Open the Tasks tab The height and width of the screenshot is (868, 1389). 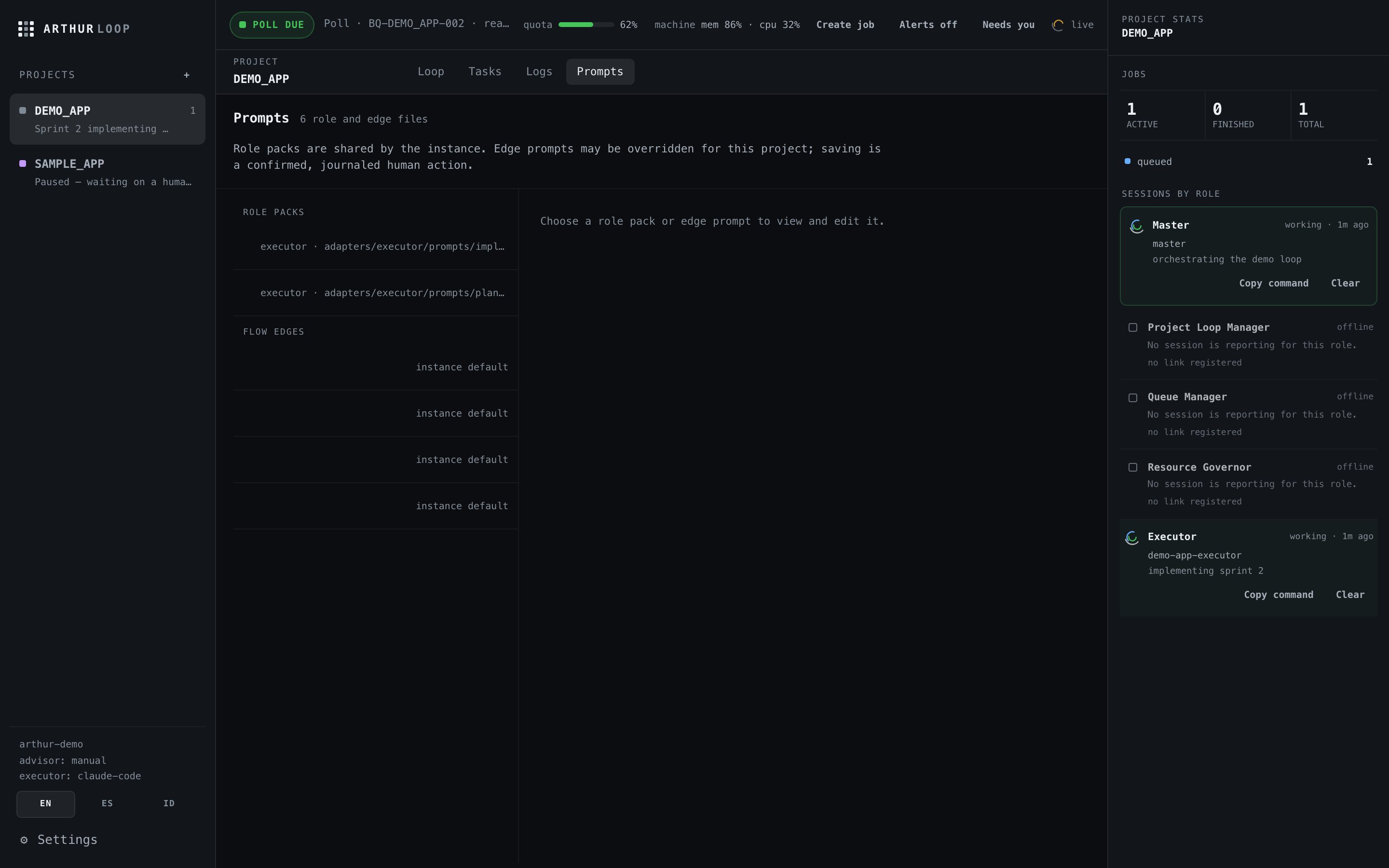485,72
